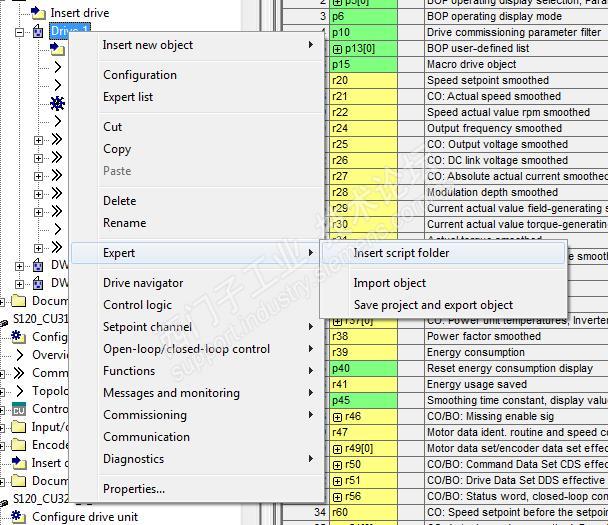Click the first DW drive icon
Viewport: 608px width, 525px height.
38,266
